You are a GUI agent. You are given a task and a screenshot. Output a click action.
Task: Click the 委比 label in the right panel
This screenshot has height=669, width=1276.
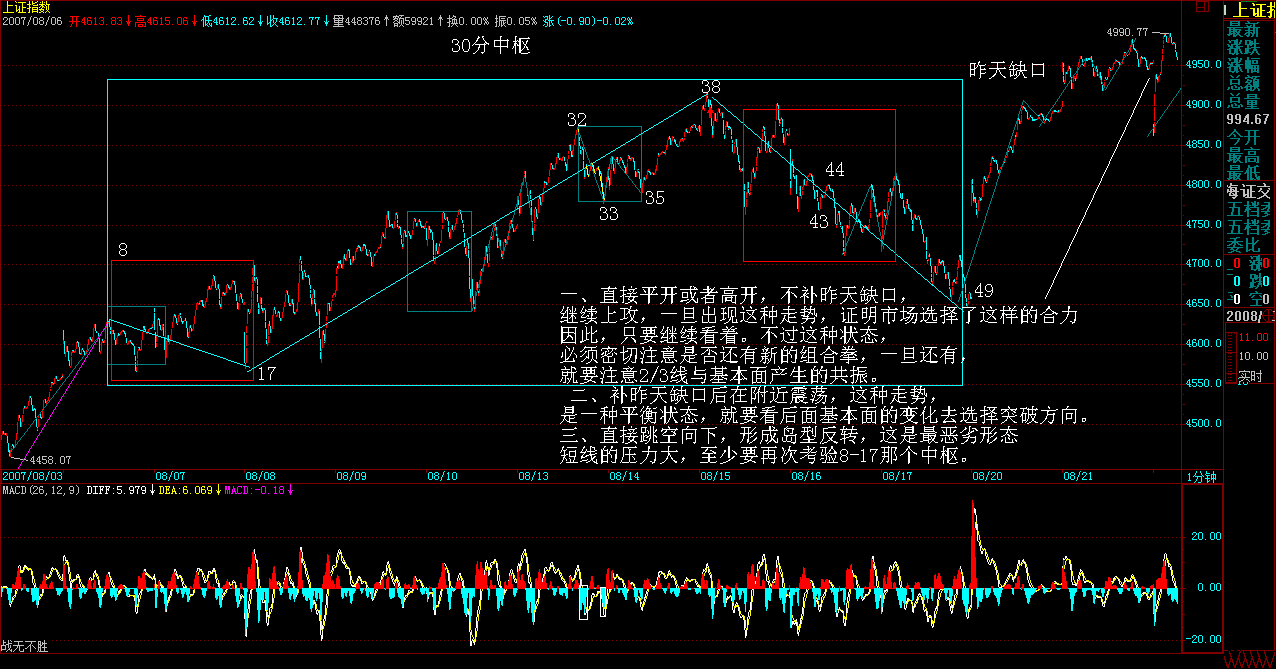1244,245
